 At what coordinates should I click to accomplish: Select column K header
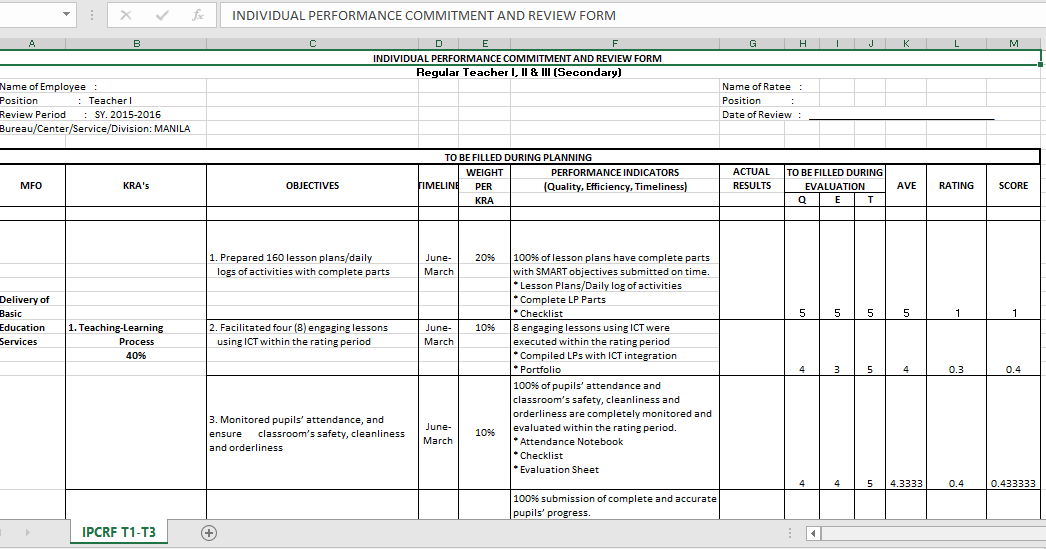click(906, 43)
